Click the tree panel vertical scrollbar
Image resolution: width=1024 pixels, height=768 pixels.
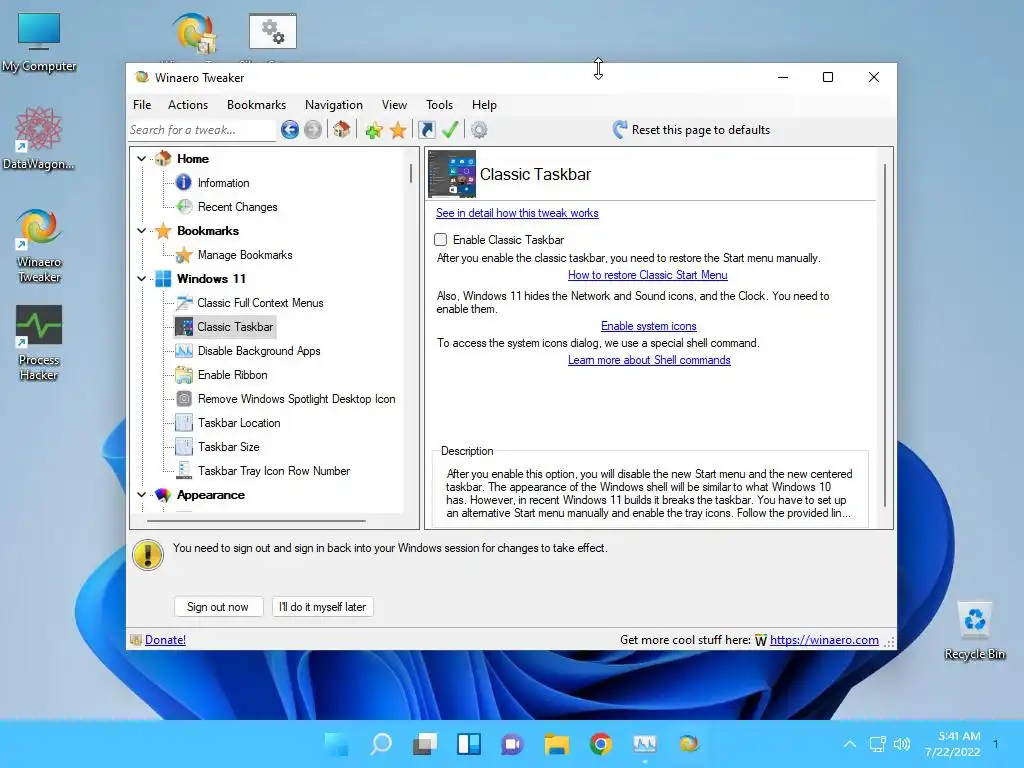pyautogui.click(x=411, y=174)
